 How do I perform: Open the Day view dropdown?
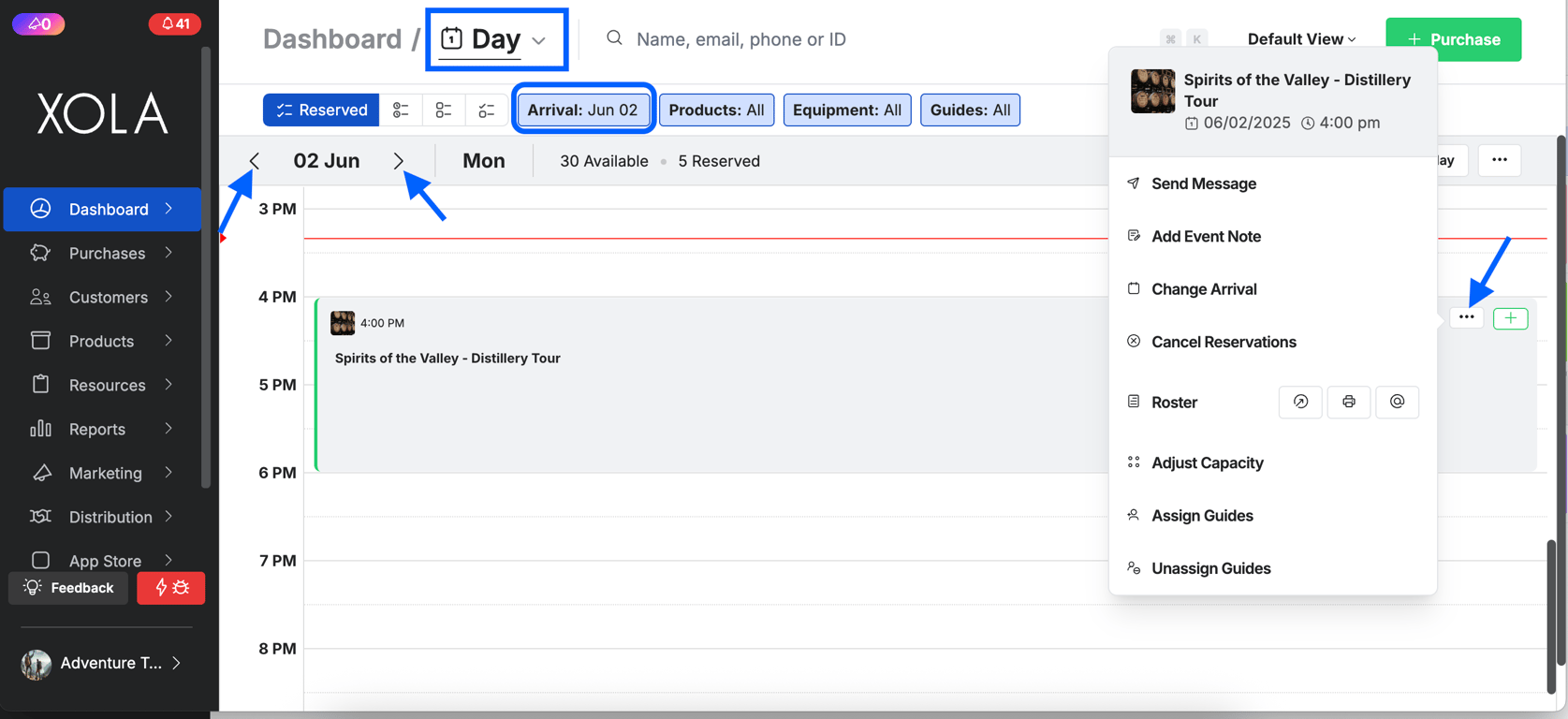495,39
